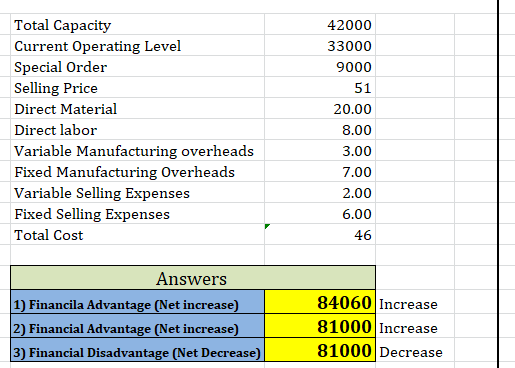Image resolution: width=515 pixels, height=368 pixels.
Task: Select '2) Financial Advantage (Net increase)' cell
Action: coord(137,326)
